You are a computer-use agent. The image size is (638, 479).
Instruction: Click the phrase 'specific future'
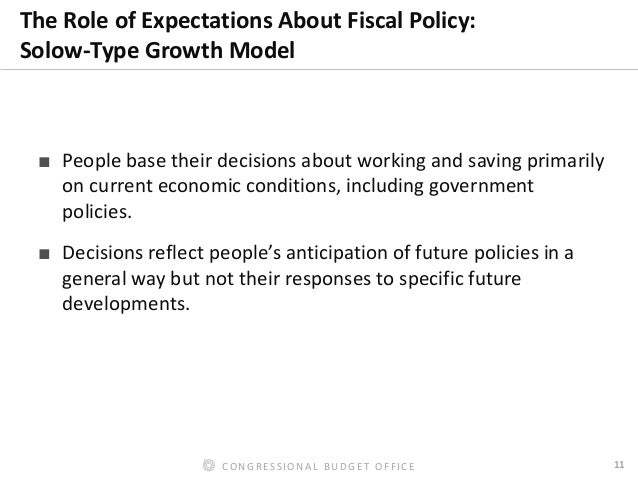point(460,279)
